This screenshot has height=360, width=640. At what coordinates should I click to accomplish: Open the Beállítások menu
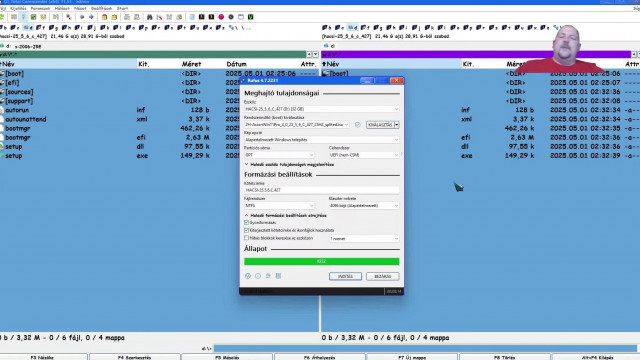(101, 8)
